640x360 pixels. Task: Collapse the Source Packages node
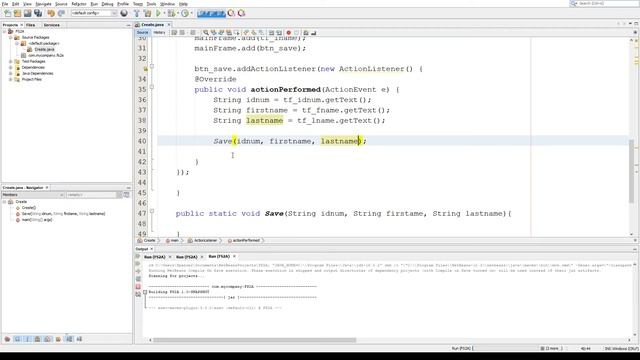(11, 37)
